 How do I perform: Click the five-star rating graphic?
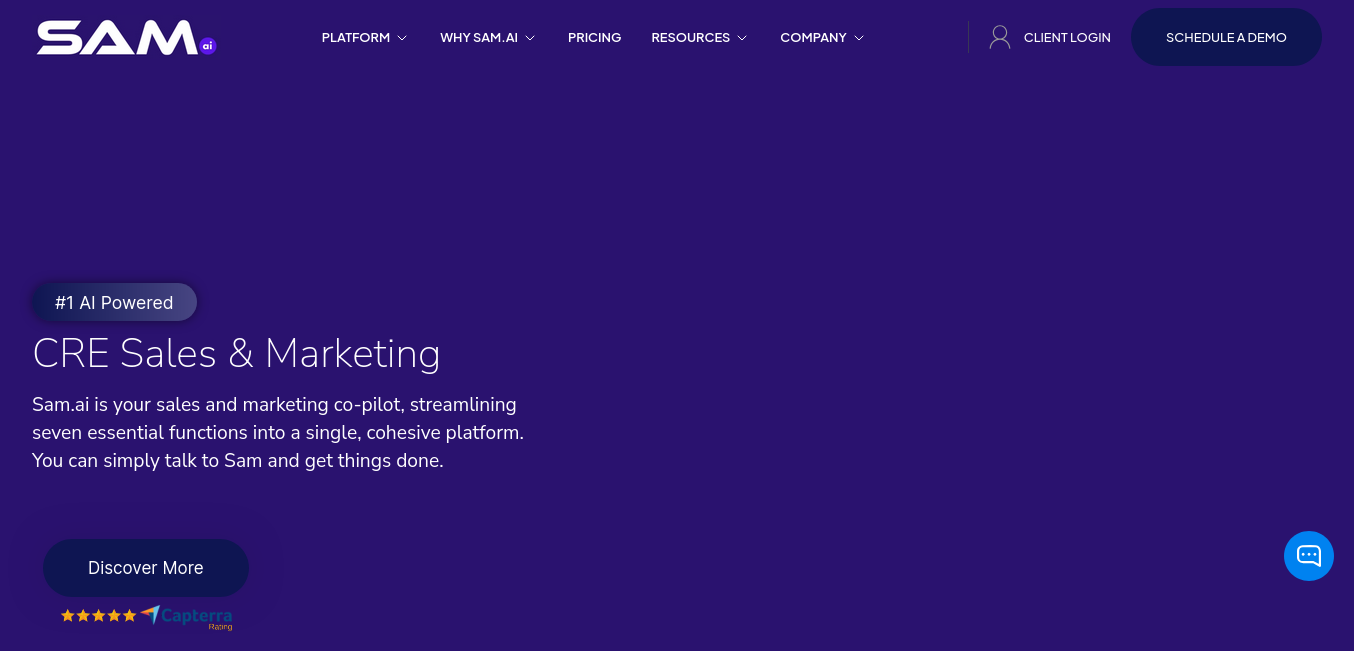[98, 616]
